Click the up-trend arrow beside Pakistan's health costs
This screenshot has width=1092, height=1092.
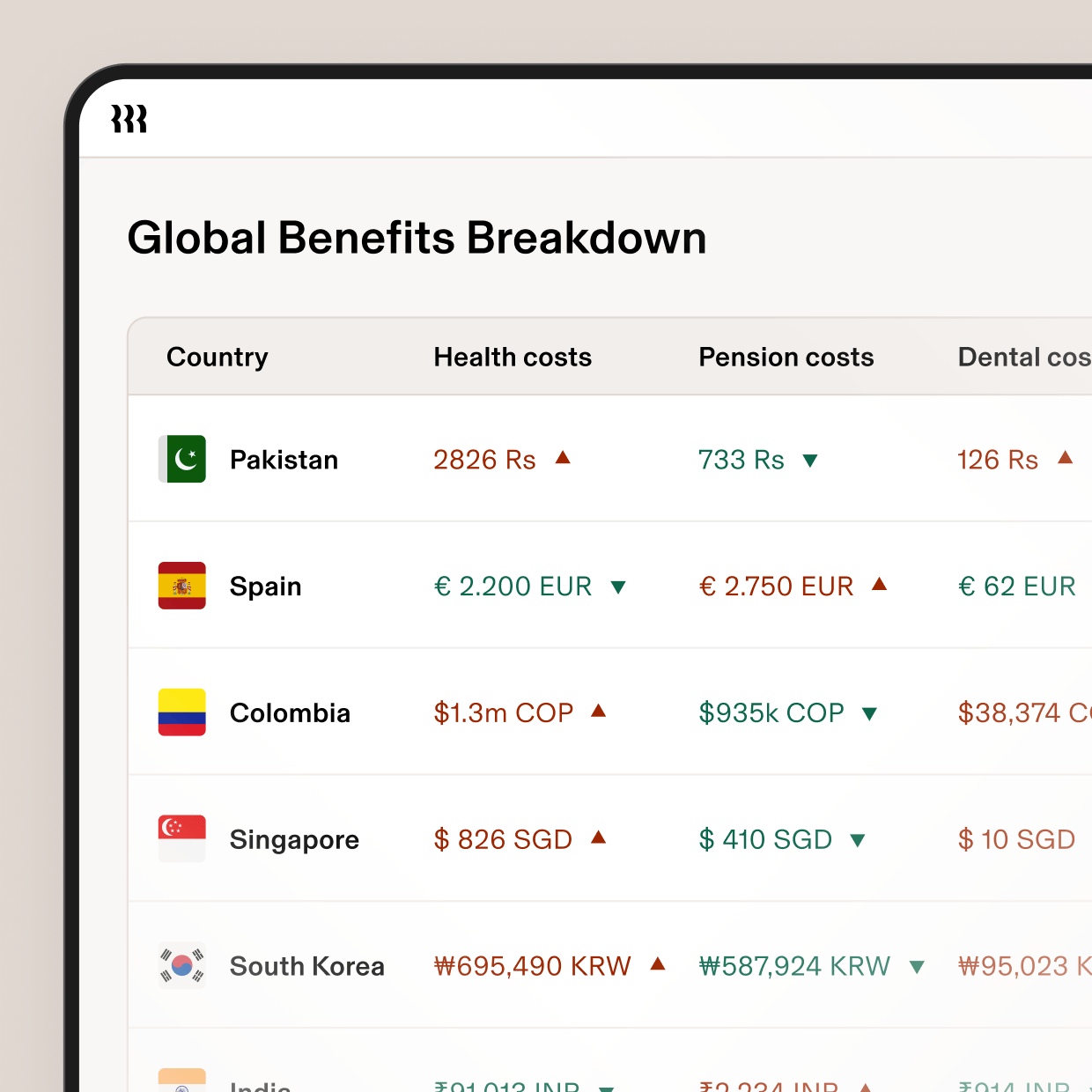(x=564, y=459)
